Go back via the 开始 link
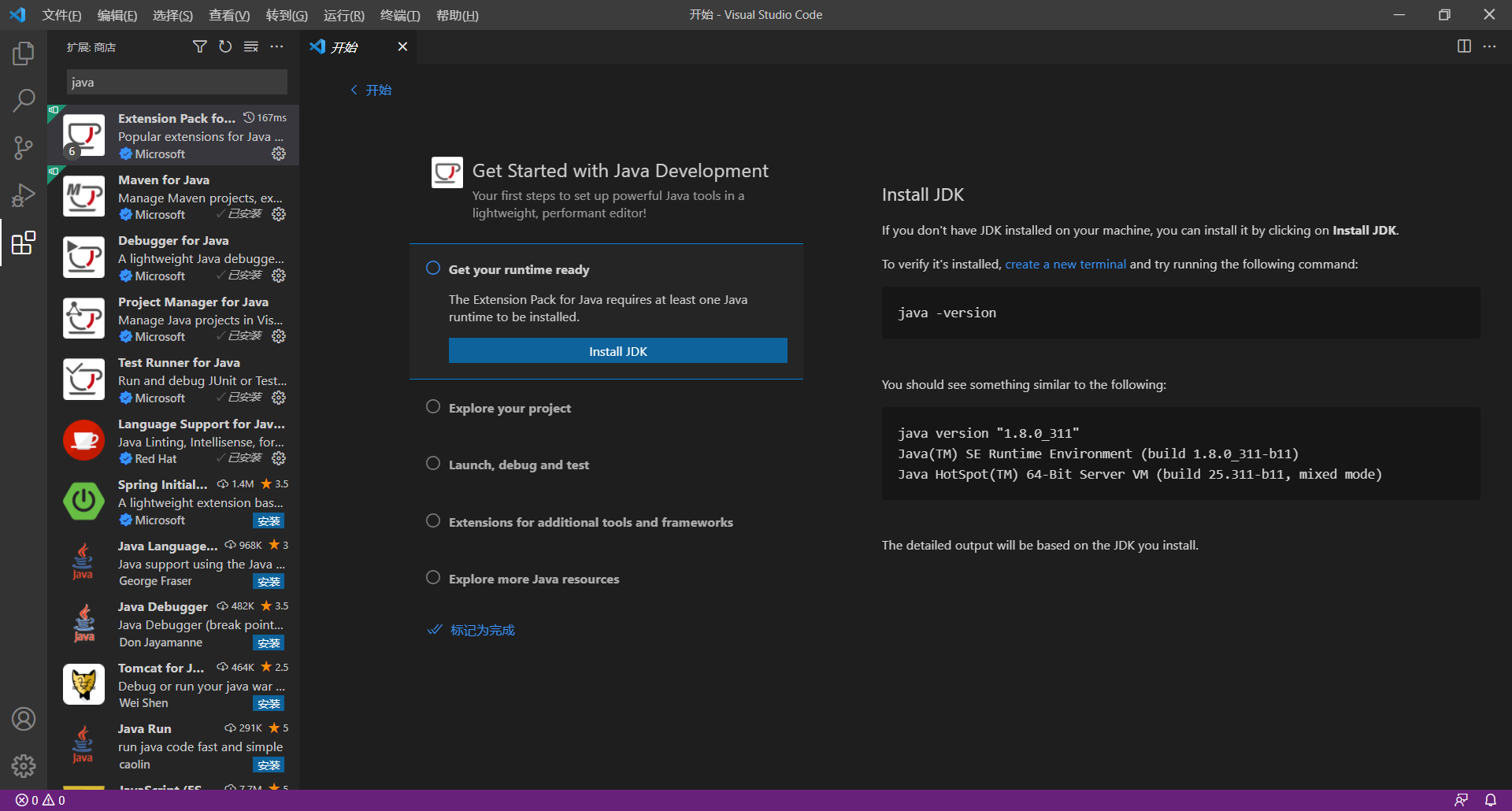Image resolution: width=1512 pixels, height=811 pixels. tap(371, 90)
